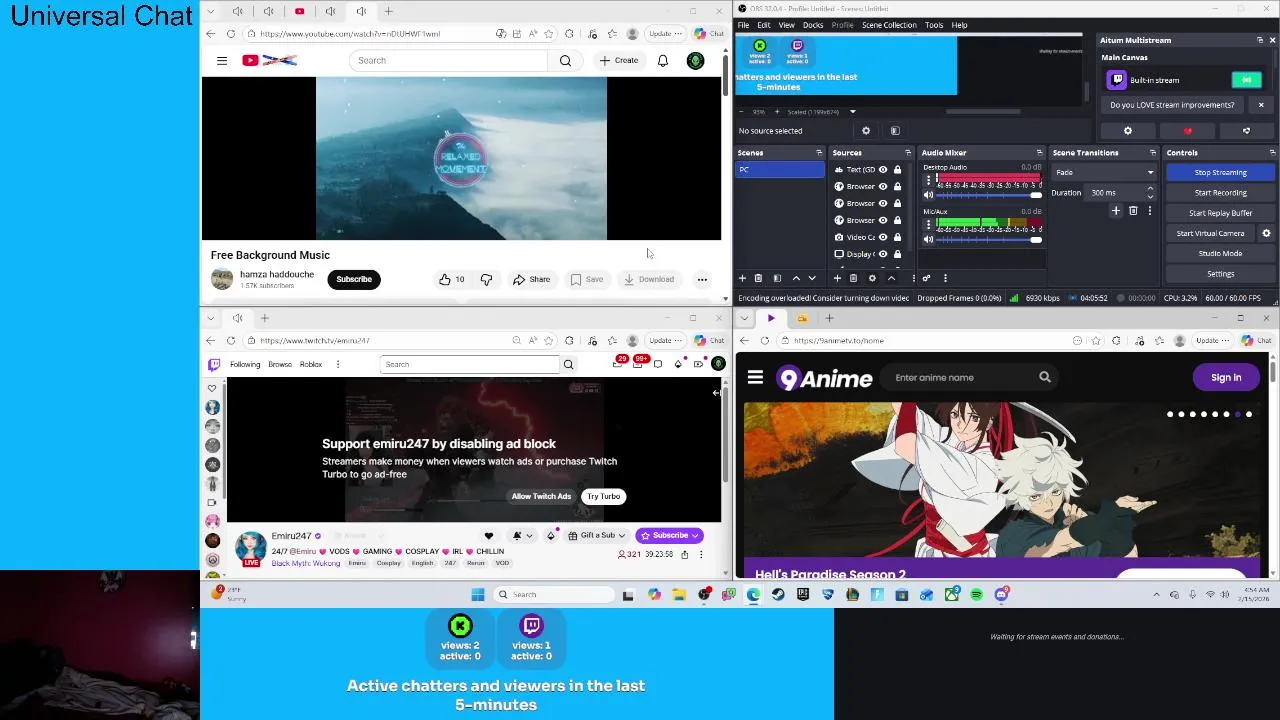Toggle lock on the Text (GDI) source
The height and width of the screenshot is (720, 1280).
tap(898, 170)
